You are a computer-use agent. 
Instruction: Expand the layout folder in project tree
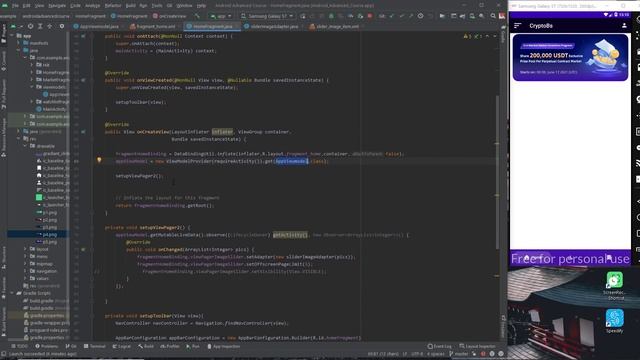click(x=25, y=249)
